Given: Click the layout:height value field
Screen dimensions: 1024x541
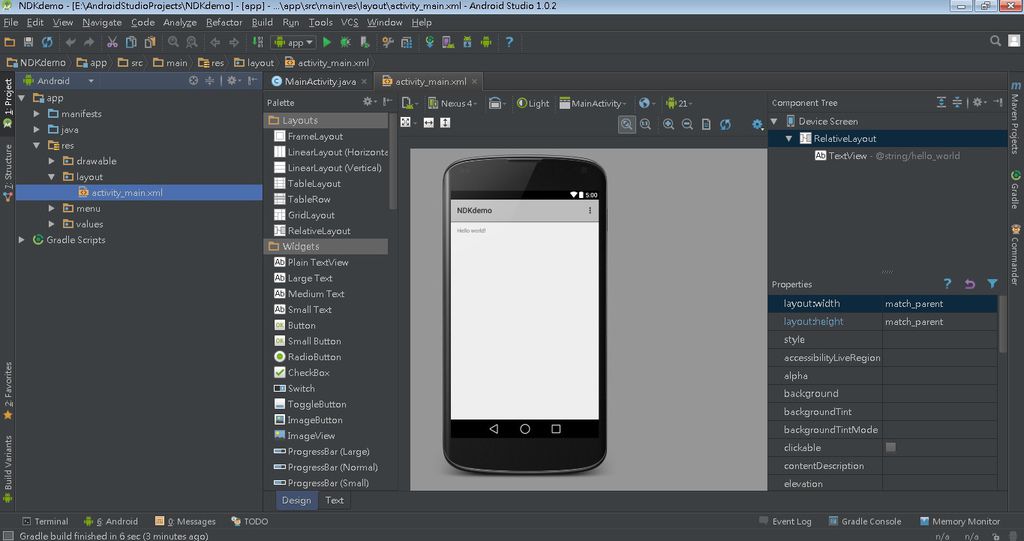Looking at the screenshot, I should [940, 321].
